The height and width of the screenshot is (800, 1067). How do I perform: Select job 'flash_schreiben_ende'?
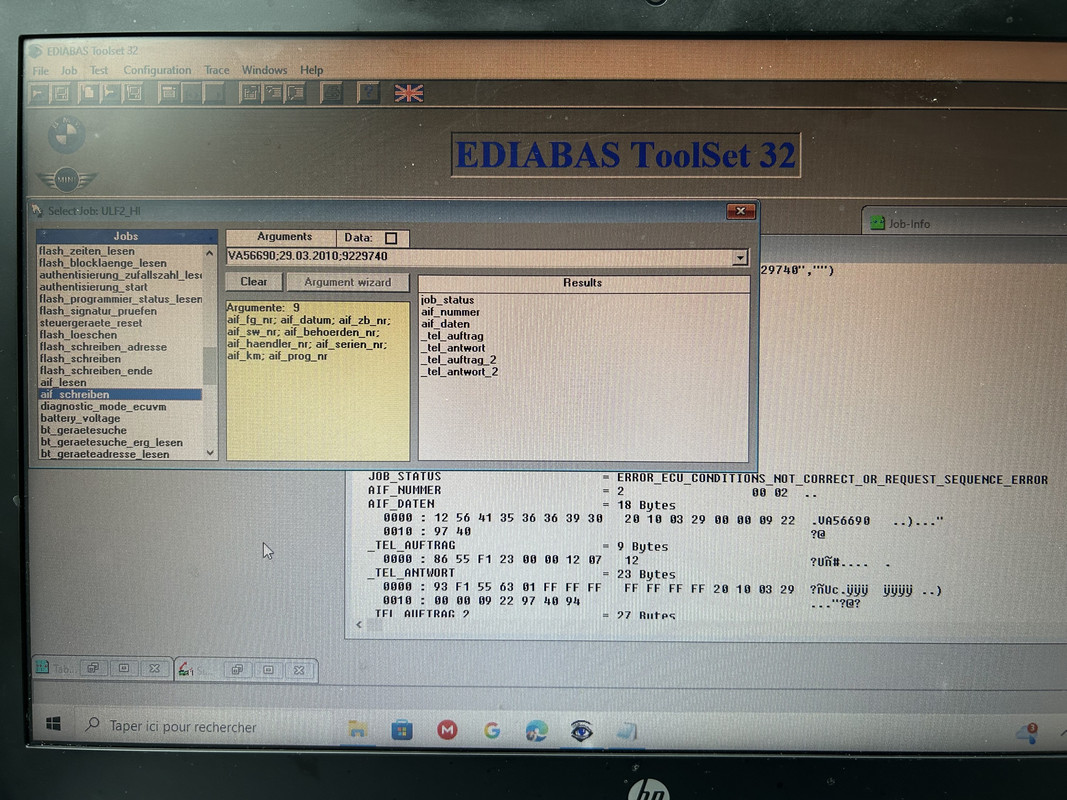click(x=95, y=371)
